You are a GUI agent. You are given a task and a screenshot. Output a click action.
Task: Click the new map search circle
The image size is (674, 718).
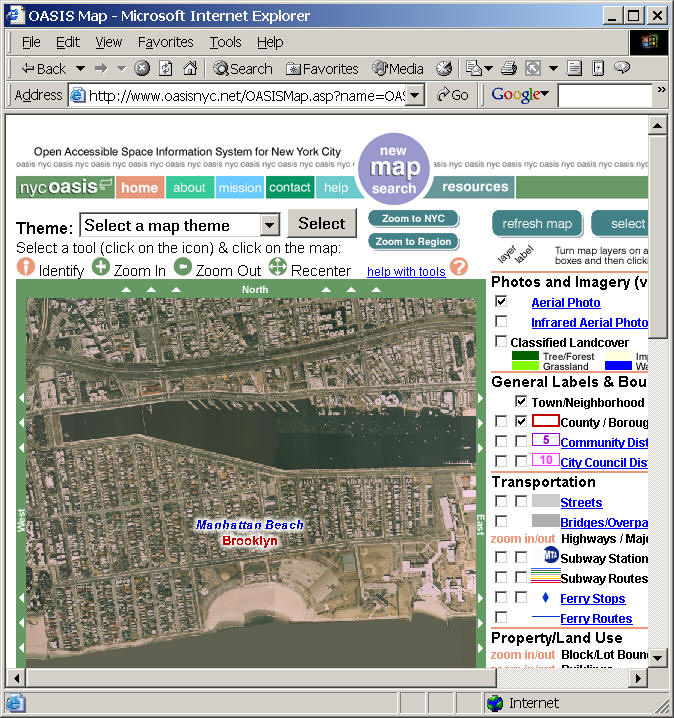tap(394, 169)
